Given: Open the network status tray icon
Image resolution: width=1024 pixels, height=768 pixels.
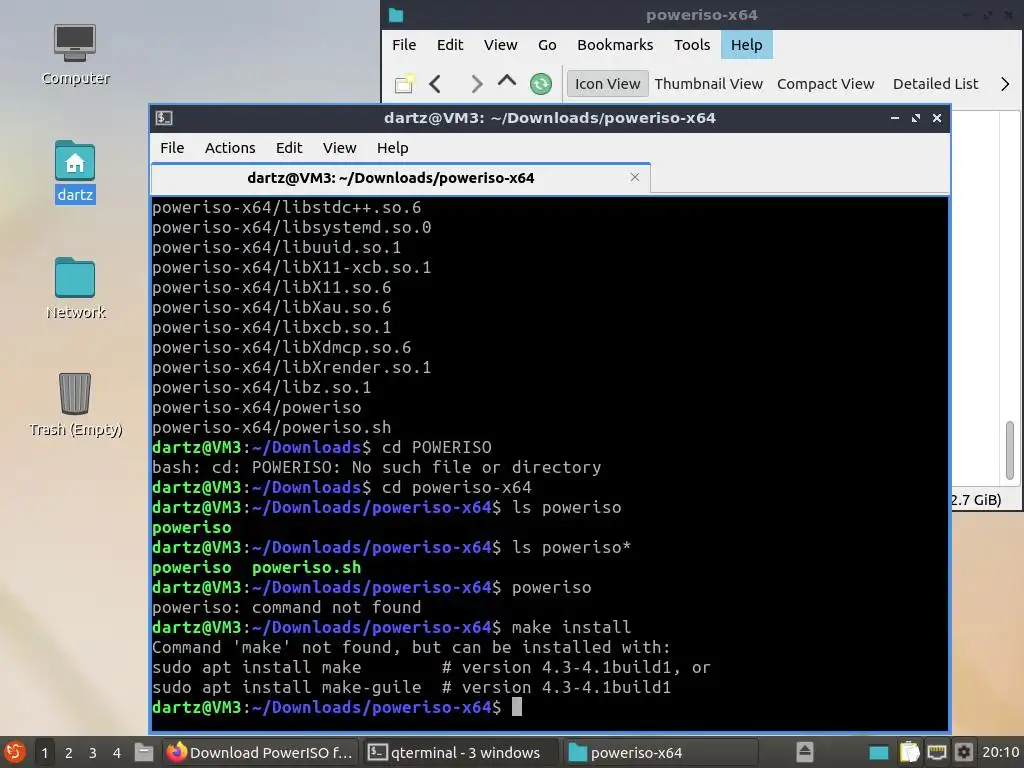Looking at the screenshot, I should (936, 752).
